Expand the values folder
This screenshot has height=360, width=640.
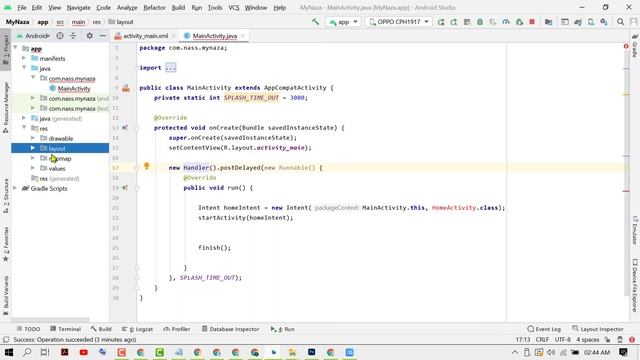click(x=33, y=168)
